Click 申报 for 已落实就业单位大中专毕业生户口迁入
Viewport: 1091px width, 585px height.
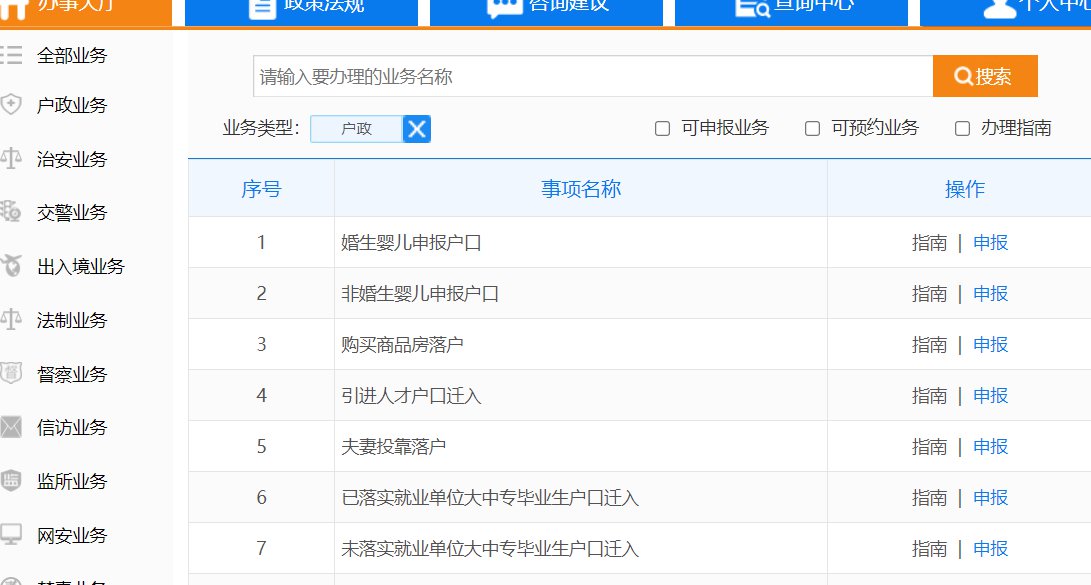[x=990, y=497]
